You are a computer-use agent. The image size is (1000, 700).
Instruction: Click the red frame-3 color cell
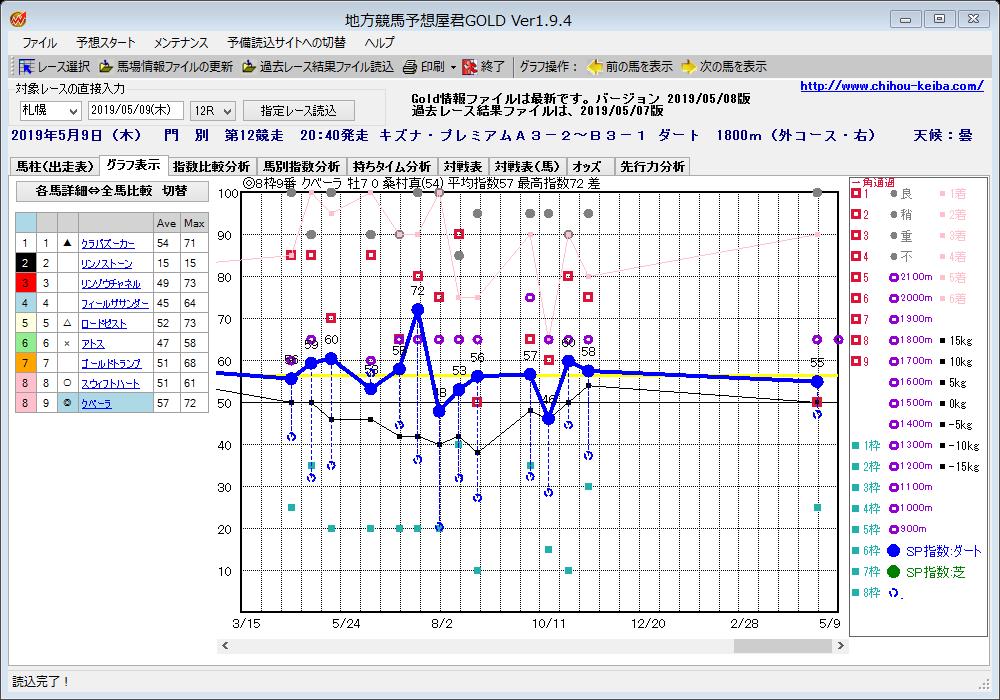[26, 283]
